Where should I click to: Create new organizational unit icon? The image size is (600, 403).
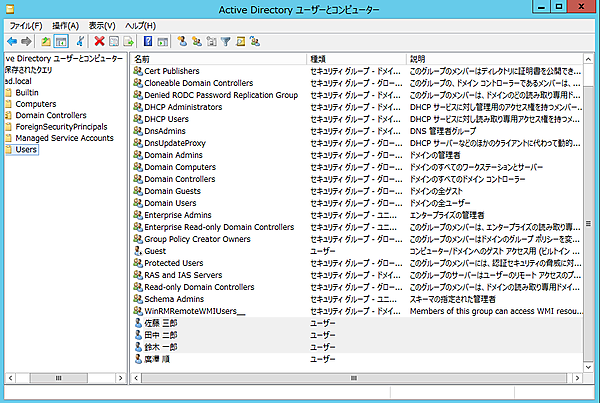(x=211, y=41)
